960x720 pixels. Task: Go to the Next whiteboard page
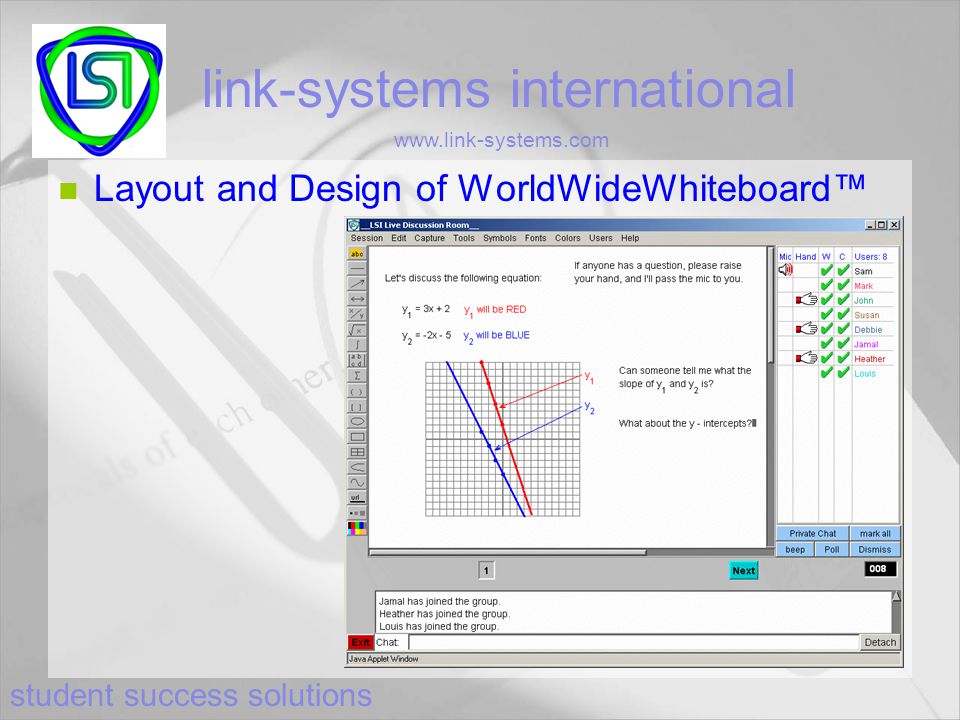pos(743,571)
